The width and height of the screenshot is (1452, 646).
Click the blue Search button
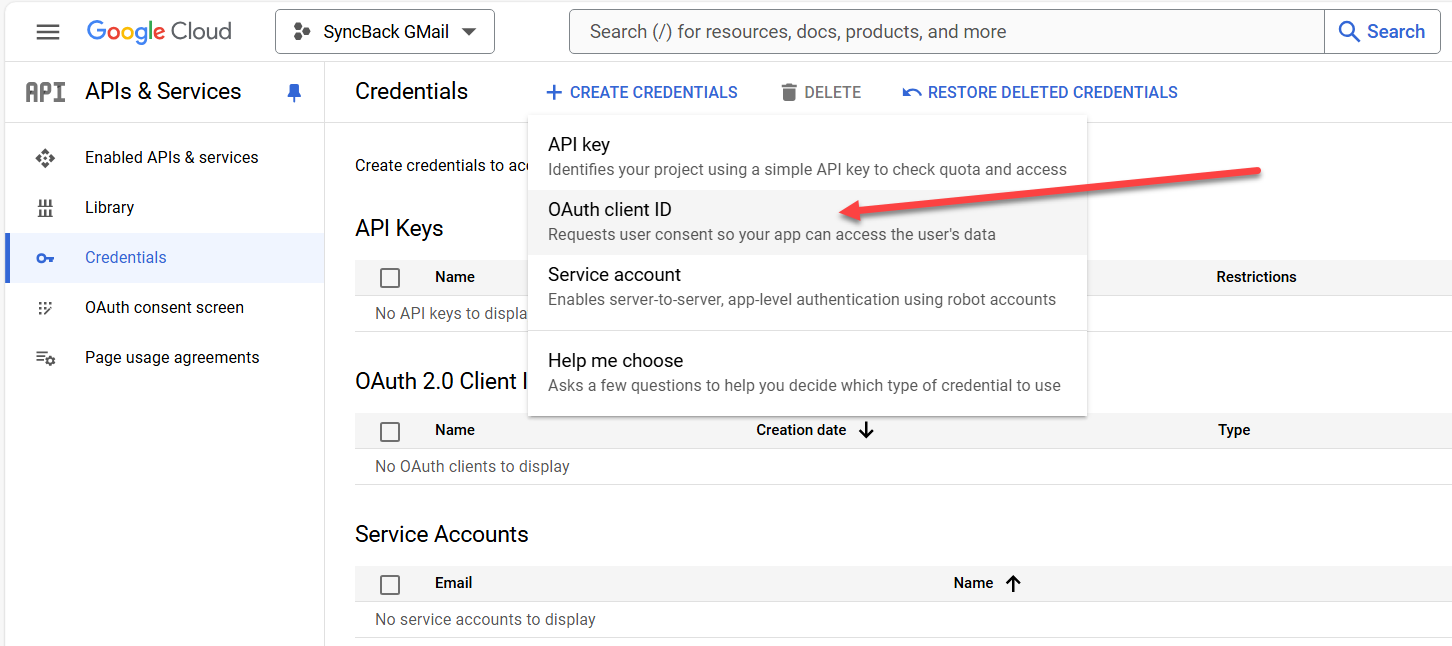click(x=1382, y=32)
